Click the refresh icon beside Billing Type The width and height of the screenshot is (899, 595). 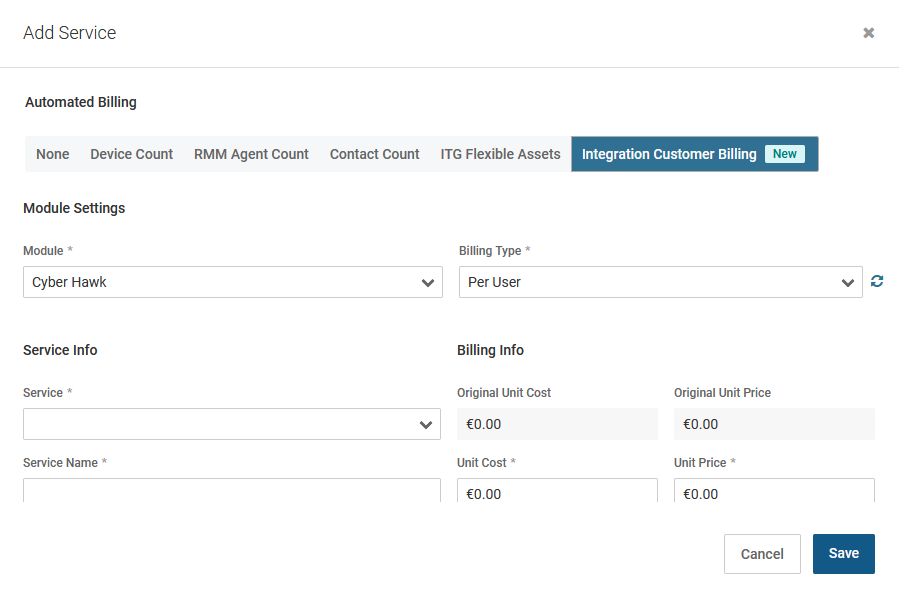877,282
